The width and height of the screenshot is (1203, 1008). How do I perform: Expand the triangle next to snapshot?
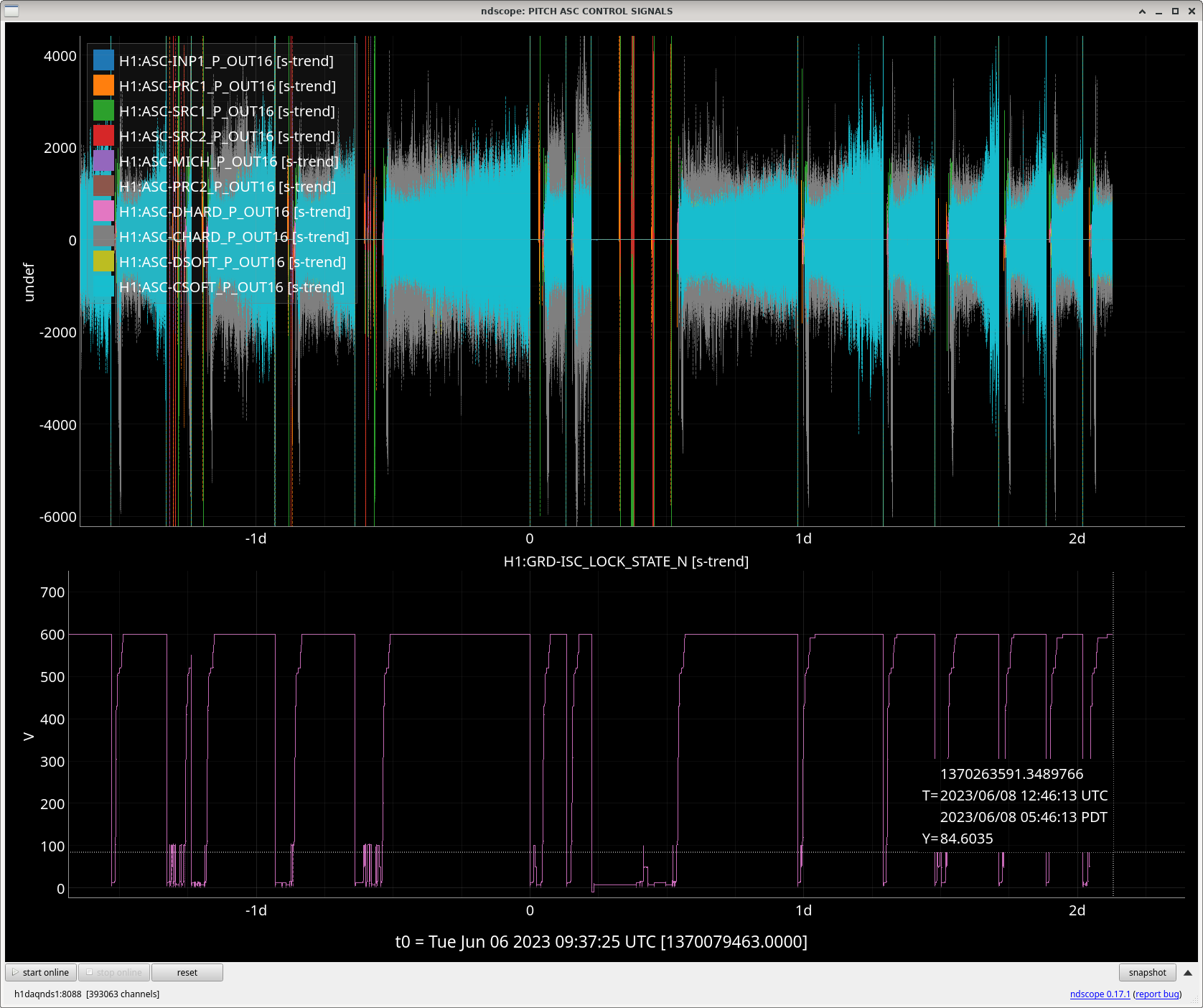(x=1188, y=973)
